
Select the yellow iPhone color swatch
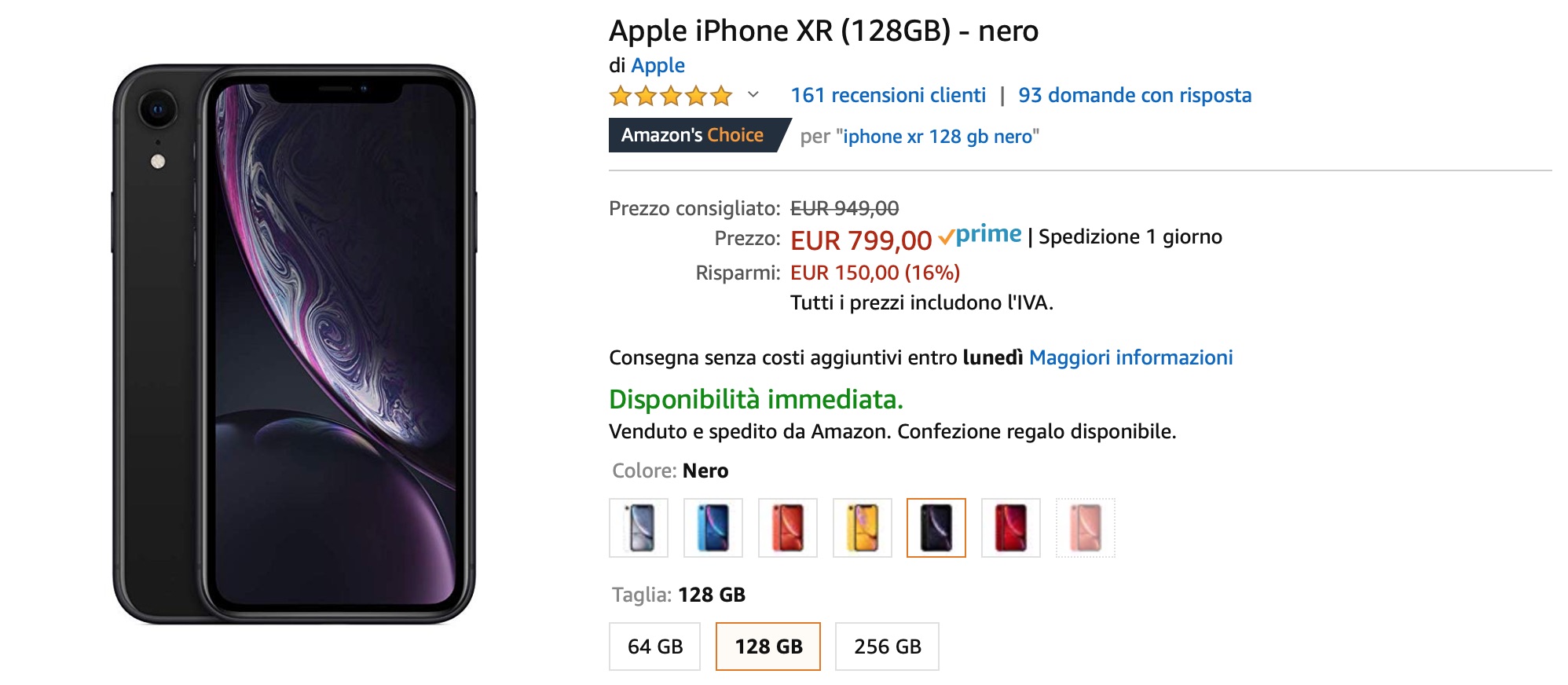[863, 528]
